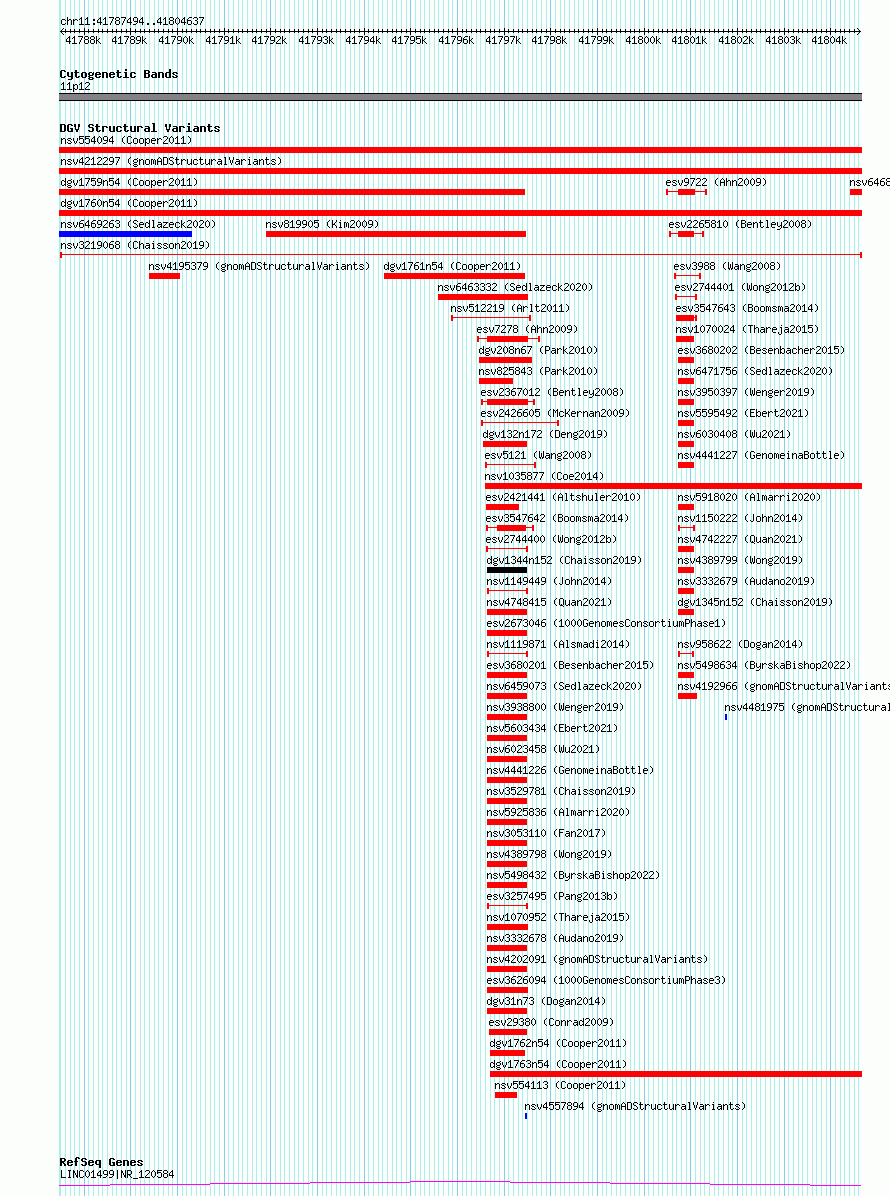Select esv3547642 (Boomsma2014) label

coord(557,518)
